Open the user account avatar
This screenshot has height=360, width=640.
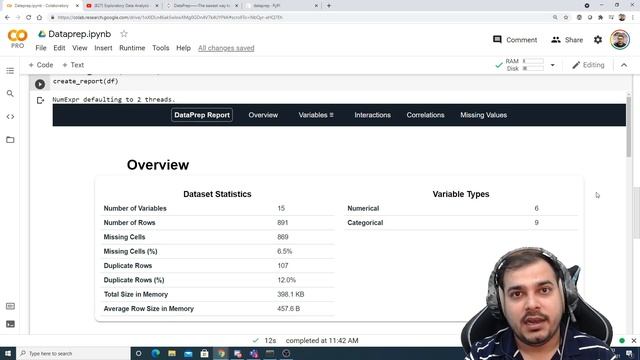[620, 40]
